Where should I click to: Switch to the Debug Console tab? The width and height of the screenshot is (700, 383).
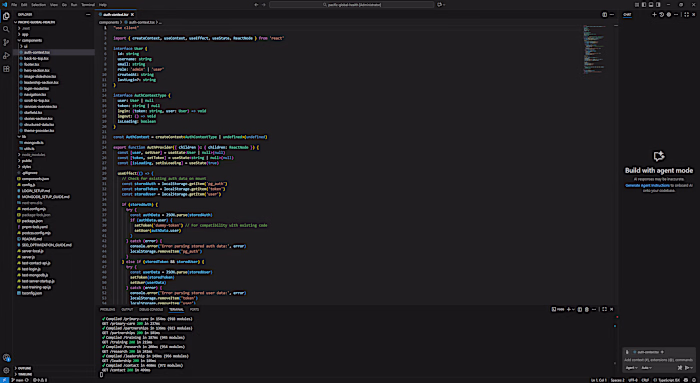tap(151, 309)
